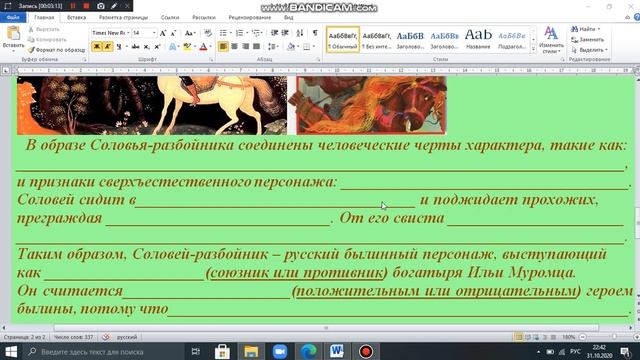Open the line spacing menu
640x360 pixels.
tap(273, 47)
